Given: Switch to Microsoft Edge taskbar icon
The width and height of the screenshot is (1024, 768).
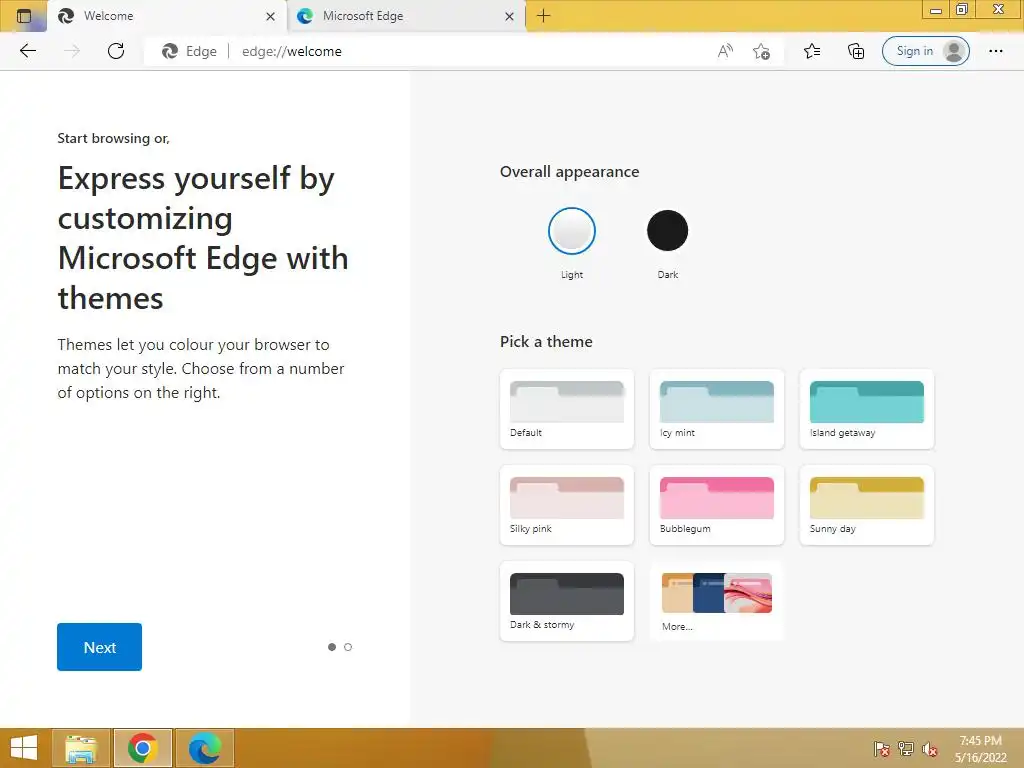Looking at the screenshot, I should tap(204, 748).
